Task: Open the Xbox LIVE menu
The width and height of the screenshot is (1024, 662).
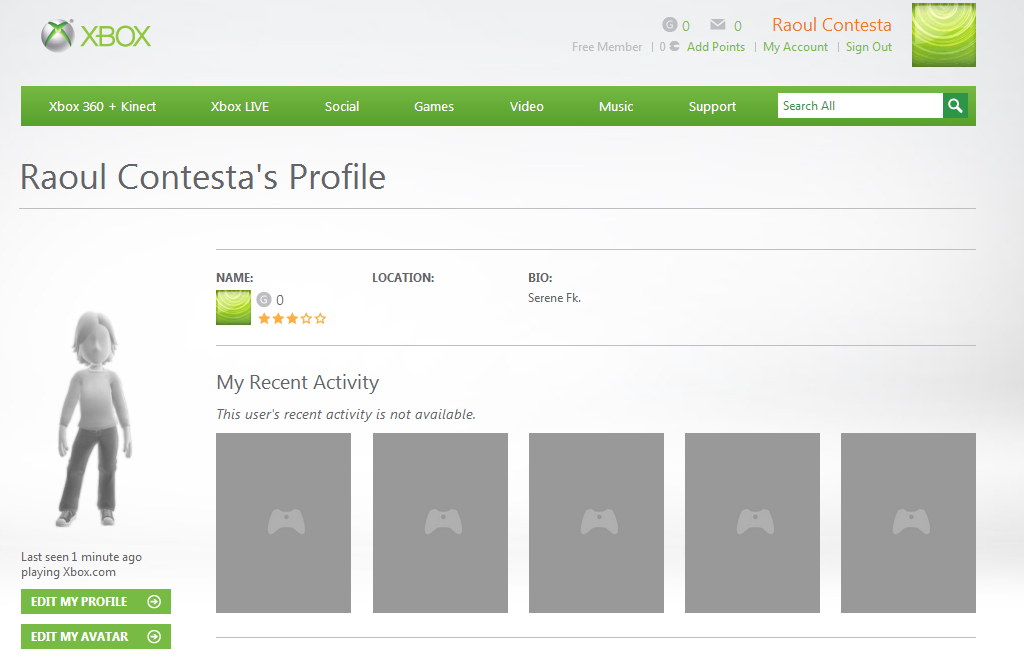Action: [x=240, y=106]
